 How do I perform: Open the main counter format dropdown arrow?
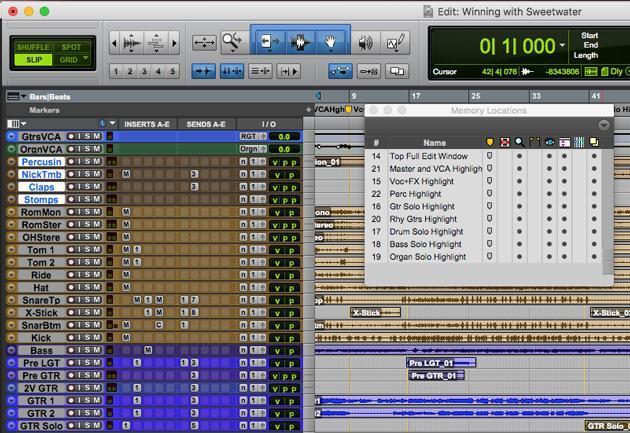(x=562, y=45)
